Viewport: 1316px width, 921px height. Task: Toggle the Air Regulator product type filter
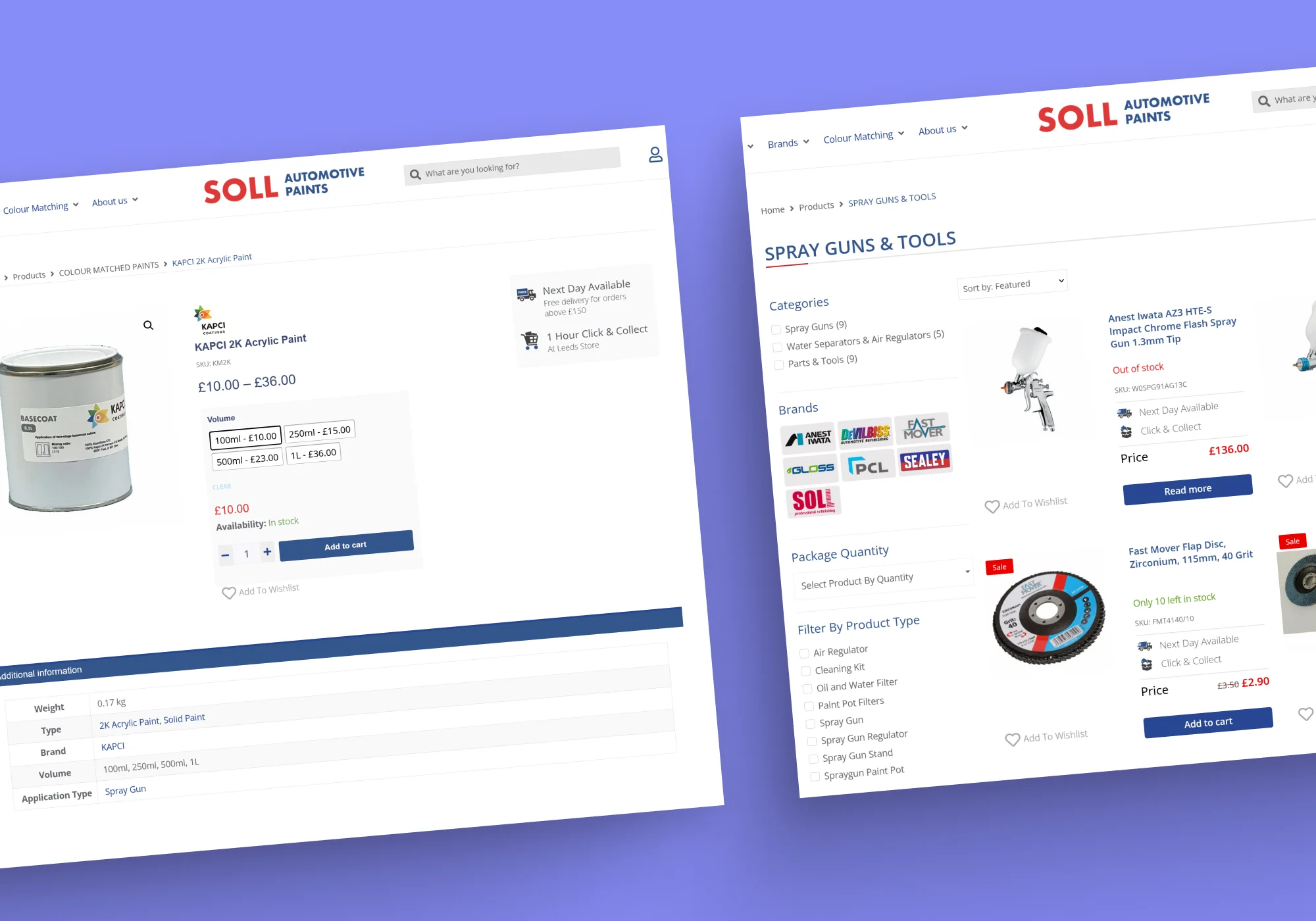[805, 651]
